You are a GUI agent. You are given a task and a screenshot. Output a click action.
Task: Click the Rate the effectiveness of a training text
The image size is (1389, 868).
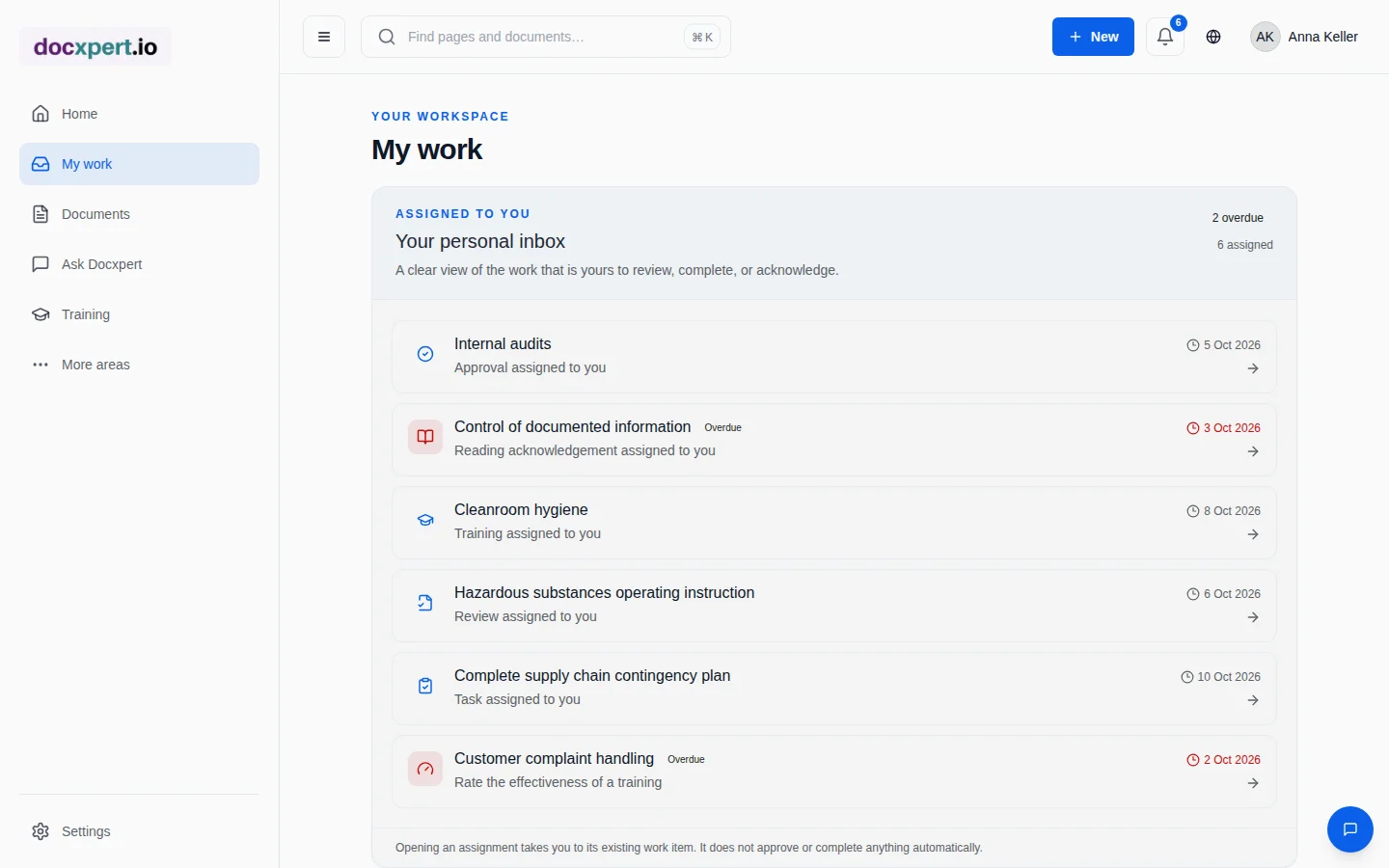(x=558, y=782)
